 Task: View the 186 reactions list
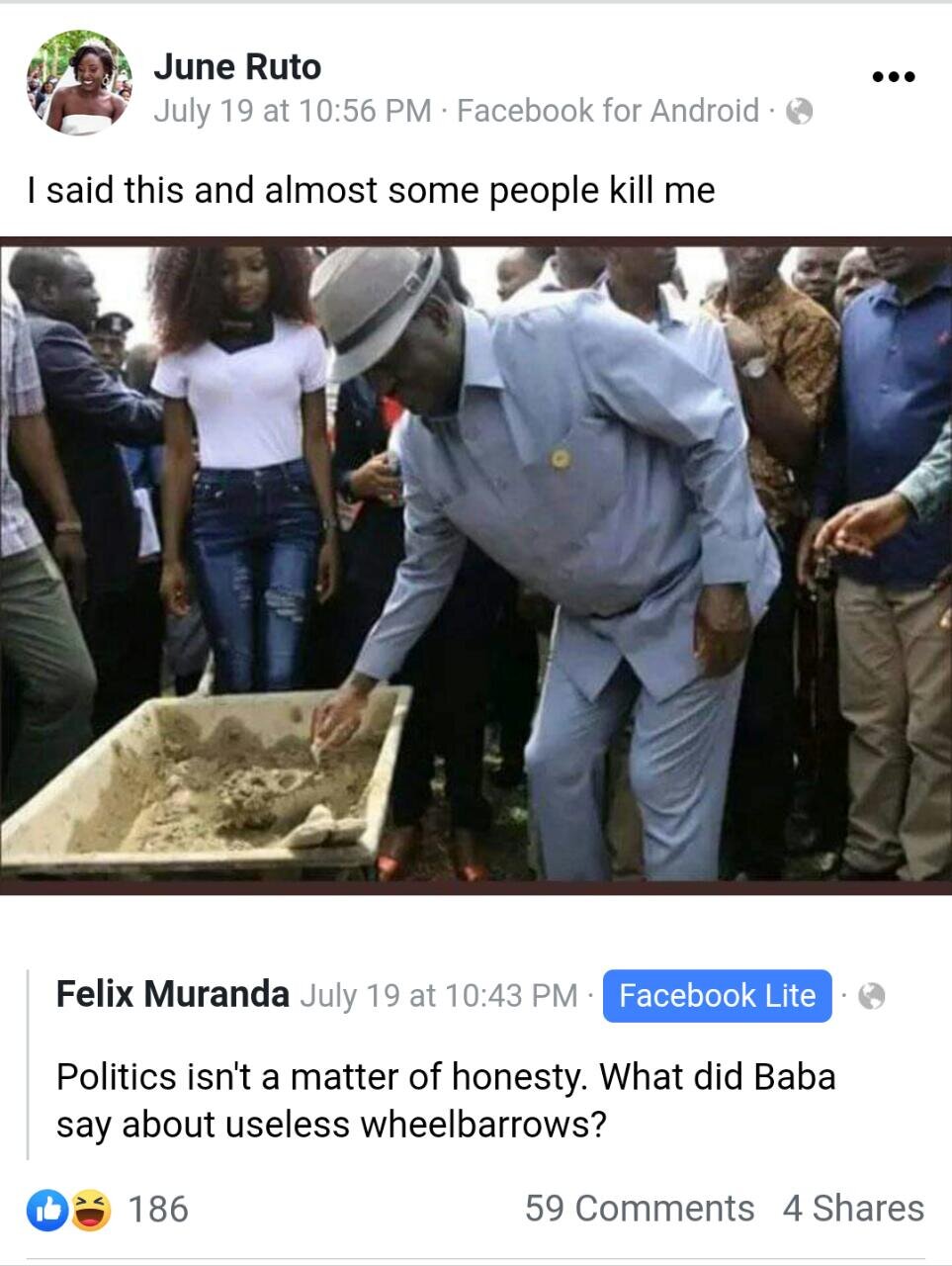tap(158, 1209)
